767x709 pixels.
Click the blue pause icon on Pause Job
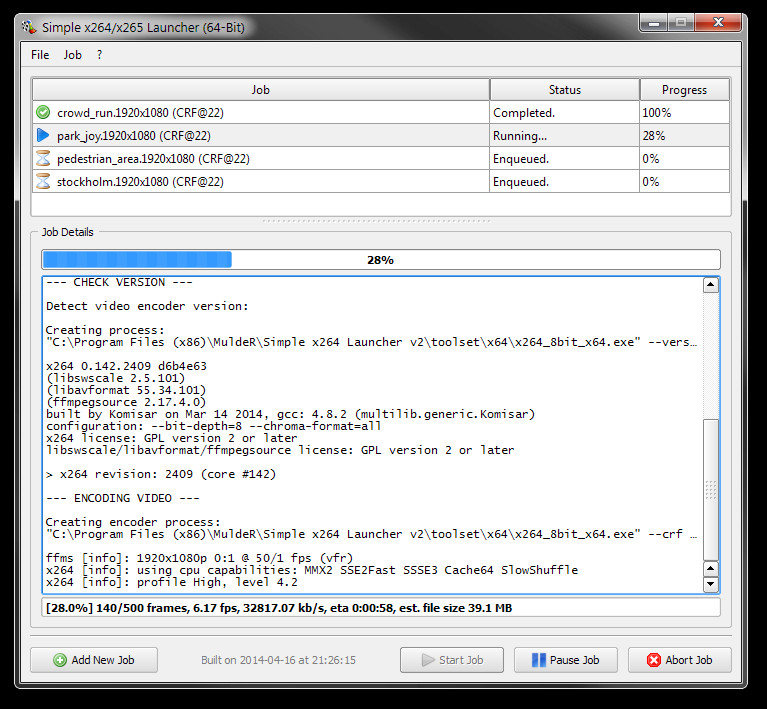click(539, 660)
